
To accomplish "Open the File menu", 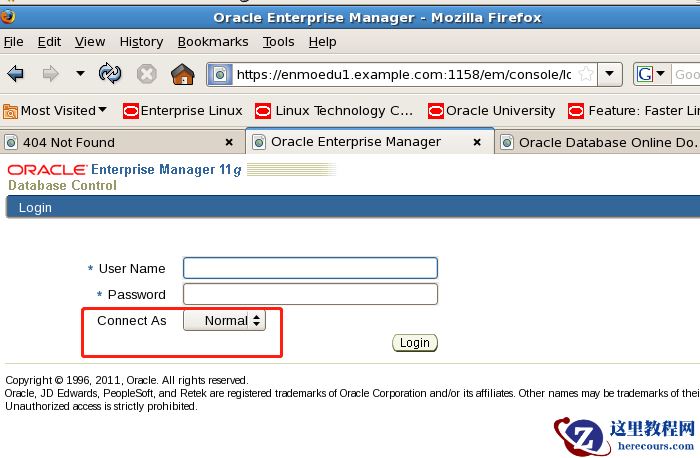I will click(x=13, y=42).
